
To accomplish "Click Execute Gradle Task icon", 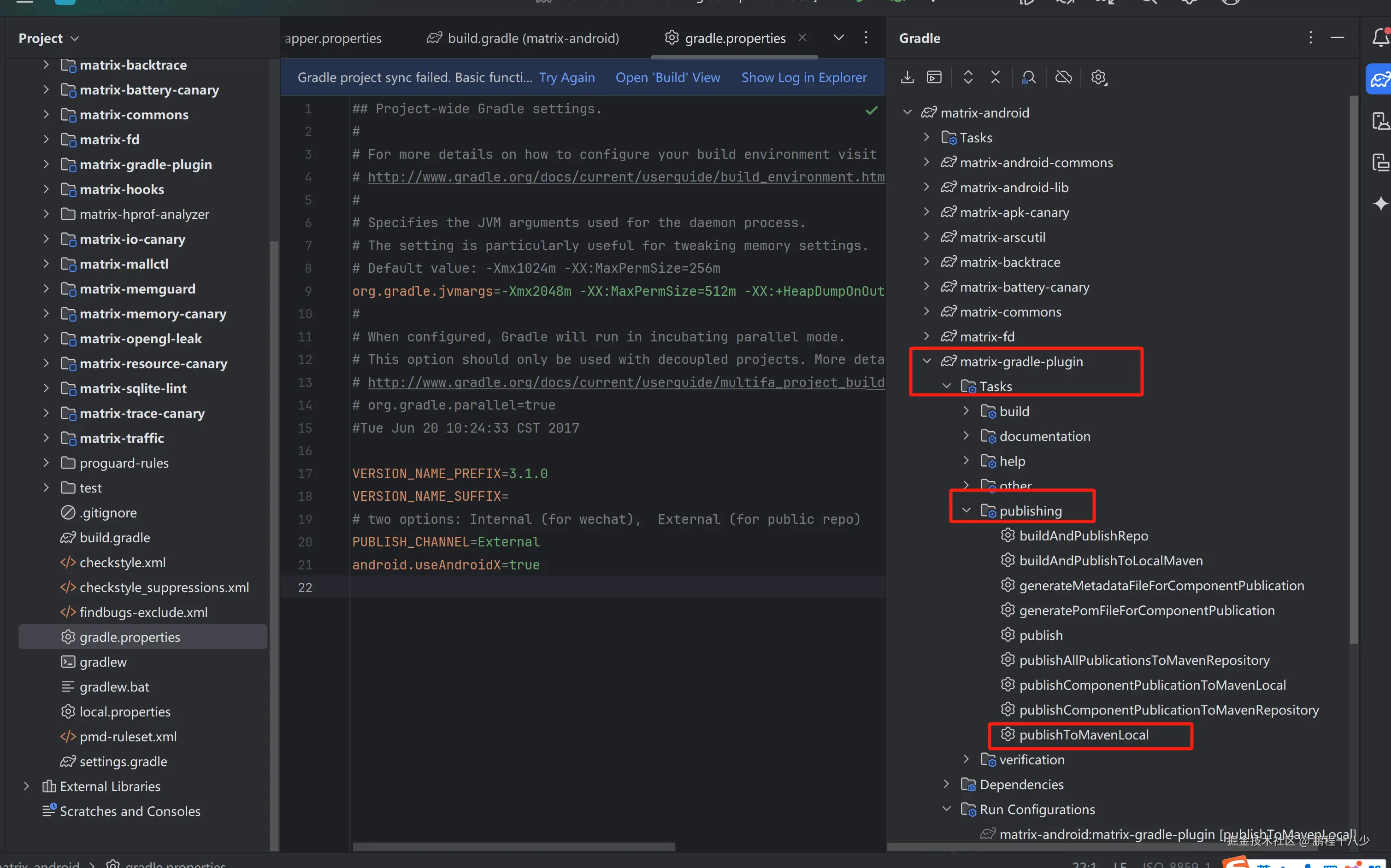I will 934,77.
